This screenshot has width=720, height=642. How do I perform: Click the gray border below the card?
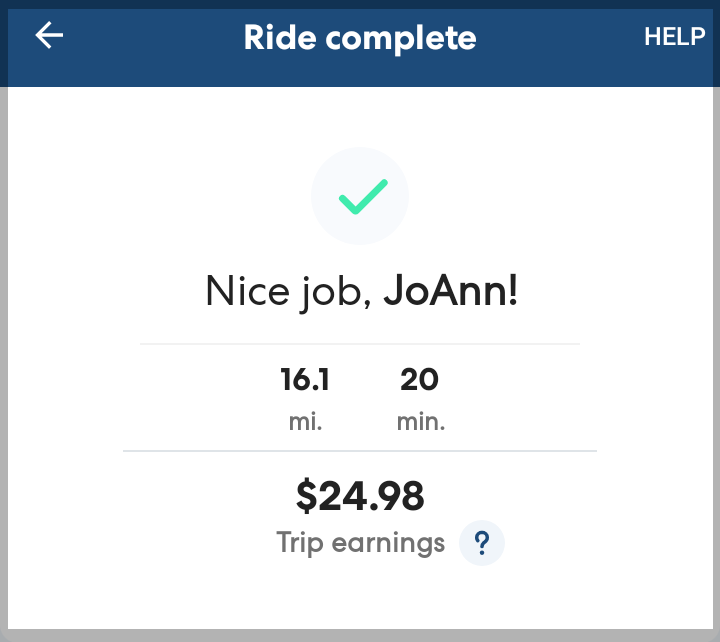[360, 635]
